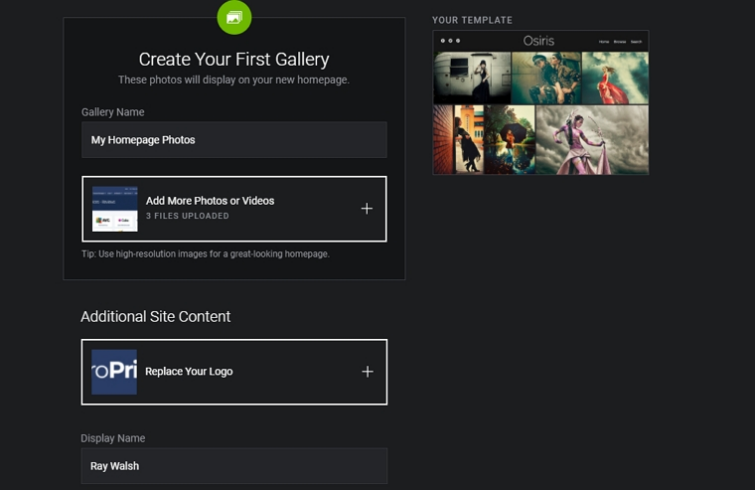This screenshot has width=755, height=490.
Task: Click the uploaded files thumbnail preview
Action: (115, 209)
